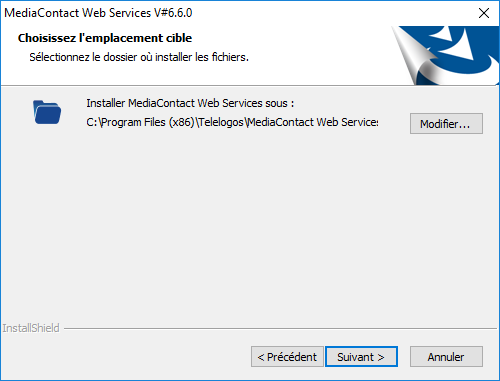This screenshot has height=381, width=500.
Task: Continue with the Suivant button
Action: (x=361, y=357)
